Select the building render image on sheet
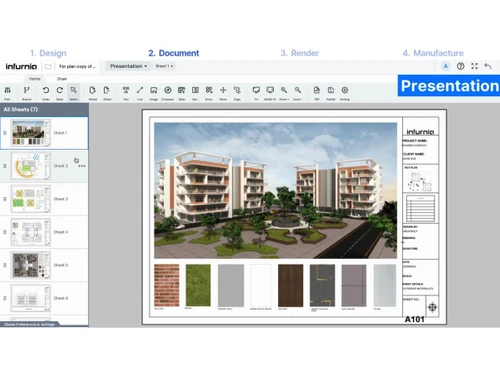 pos(275,191)
